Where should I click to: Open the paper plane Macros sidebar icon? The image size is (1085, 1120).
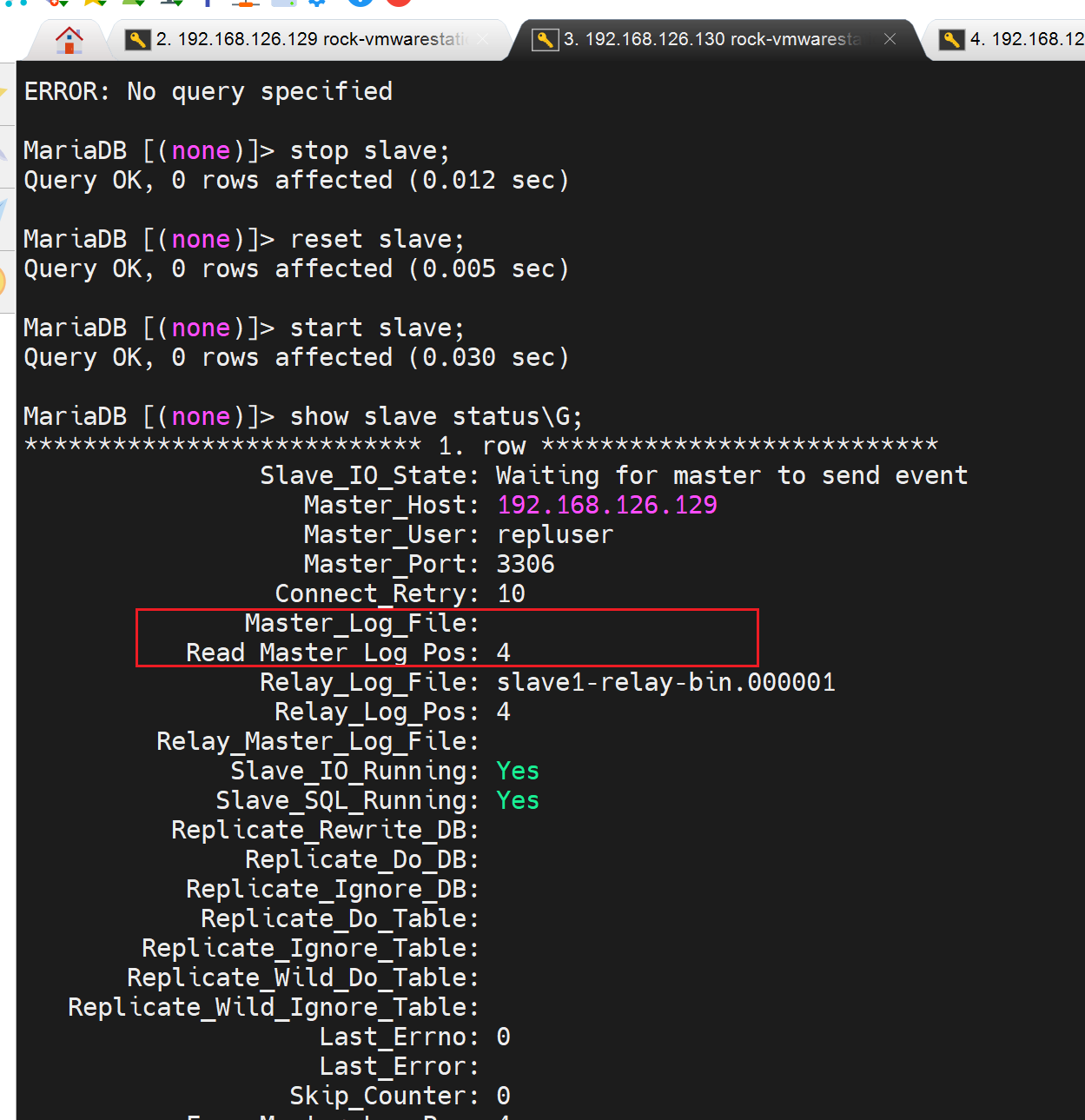click(4, 210)
